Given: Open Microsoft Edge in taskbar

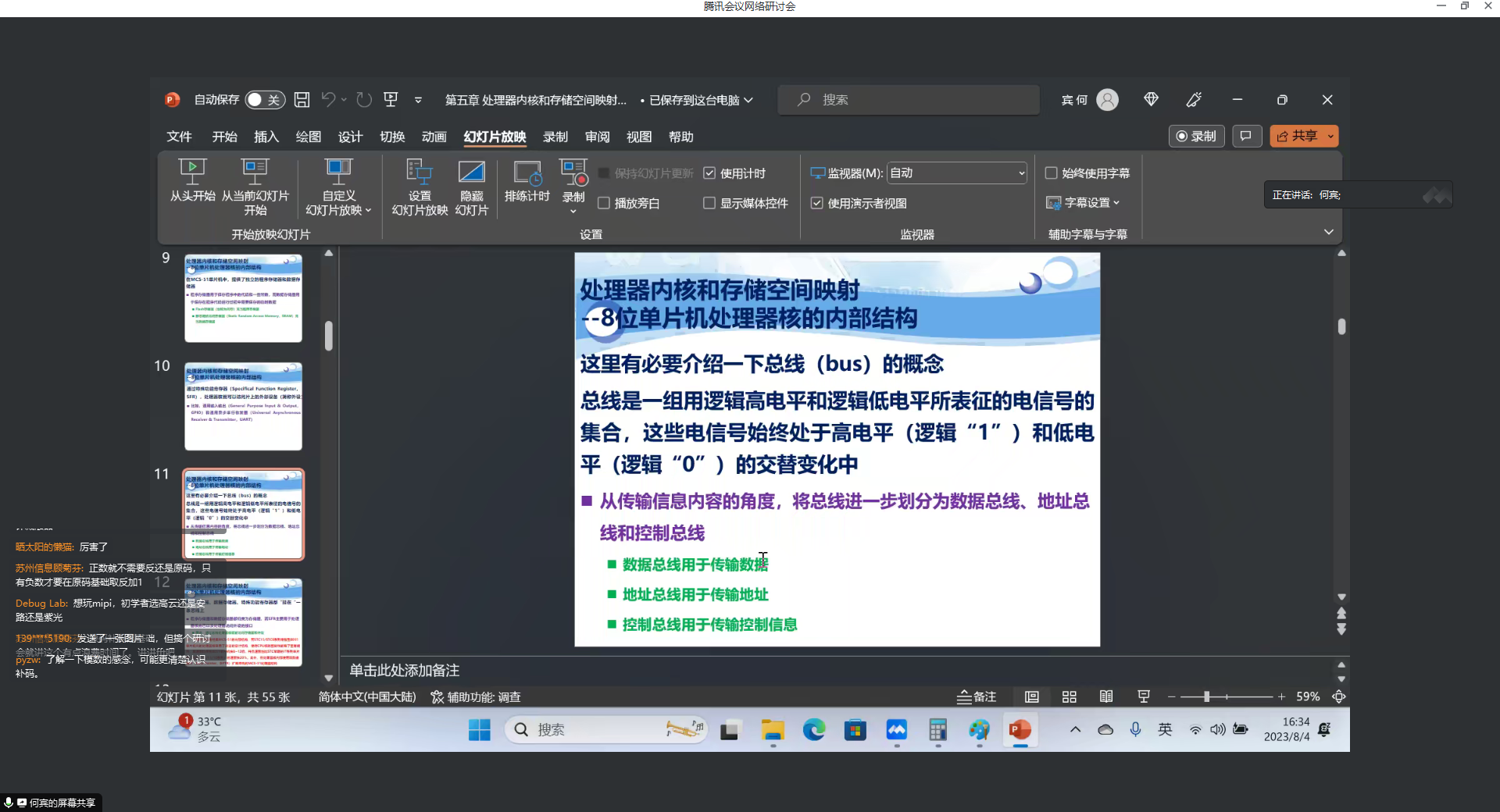Looking at the screenshot, I should (814, 730).
